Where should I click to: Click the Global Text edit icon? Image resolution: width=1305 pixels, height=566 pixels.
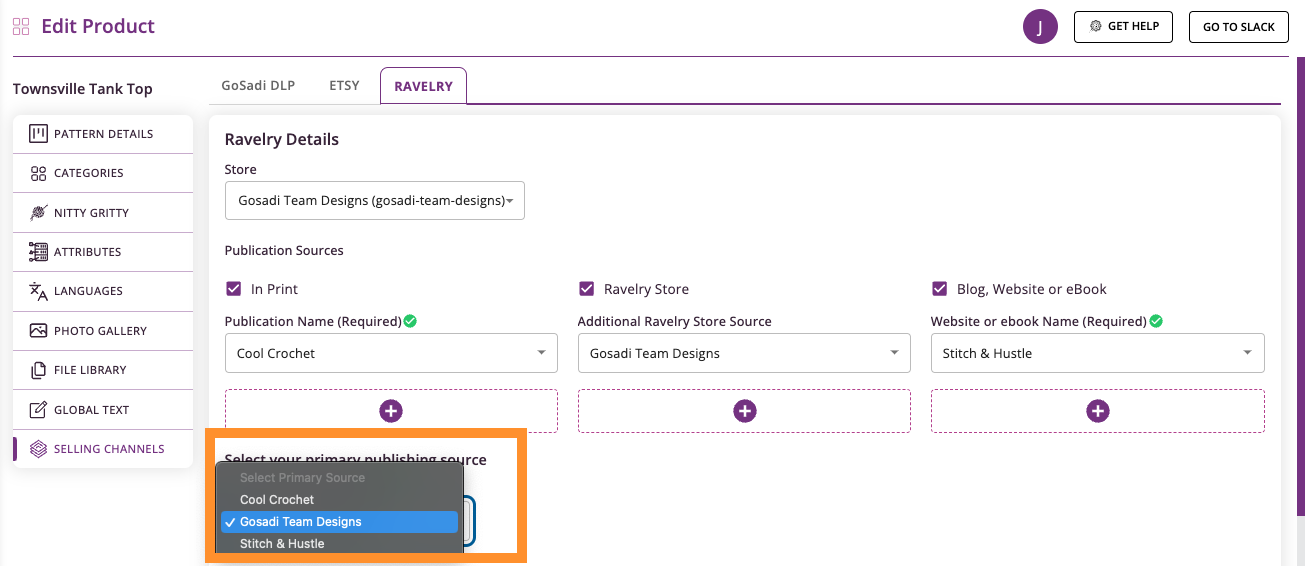[38, 410]
